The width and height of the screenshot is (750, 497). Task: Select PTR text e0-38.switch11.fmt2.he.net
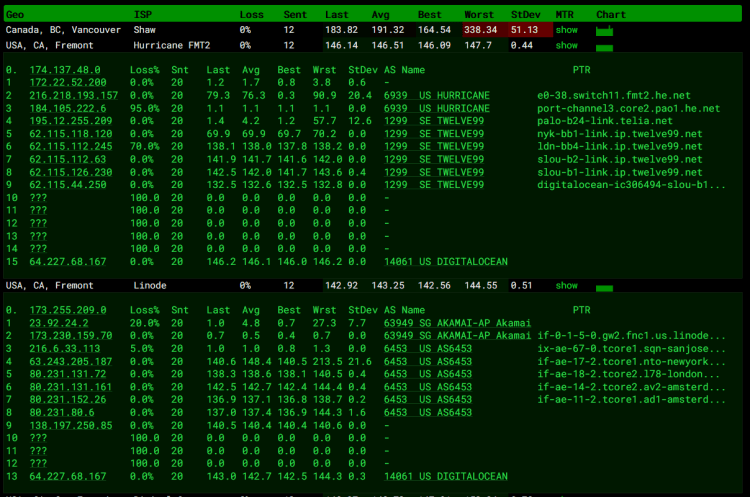click(x=614, y=96)
